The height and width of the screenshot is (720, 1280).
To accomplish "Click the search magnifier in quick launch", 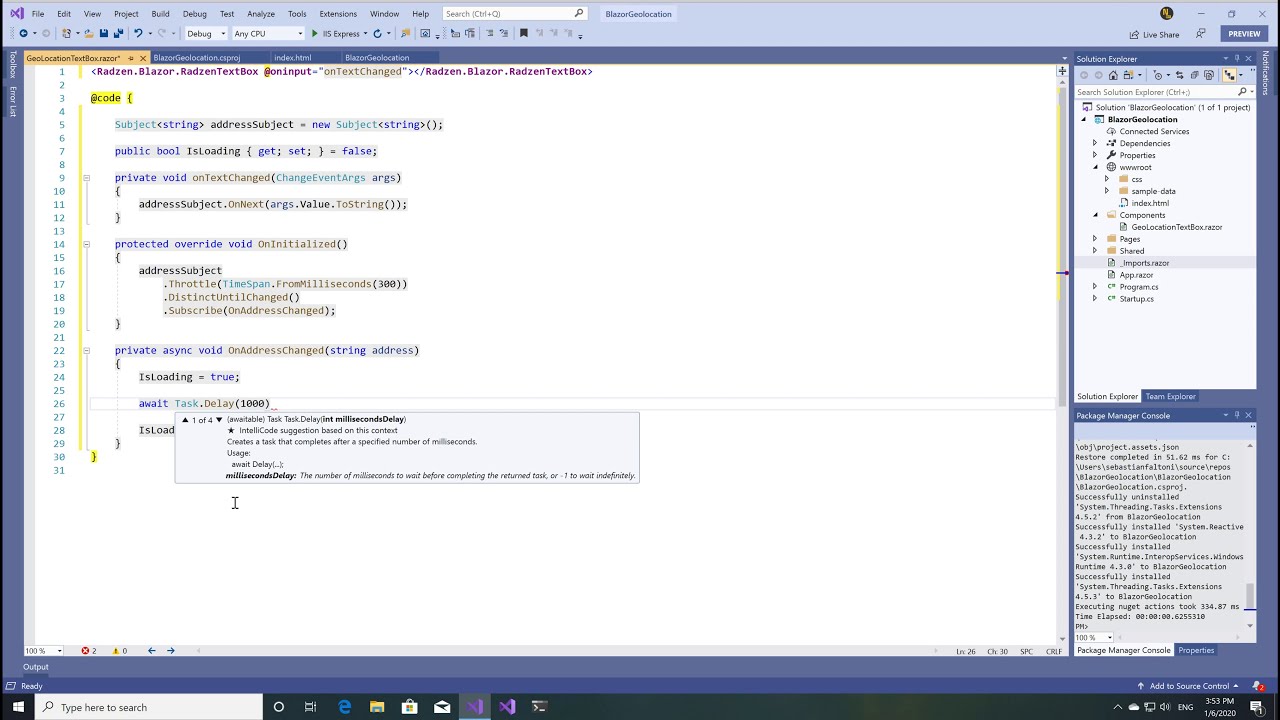I will (x=578, y=14).
